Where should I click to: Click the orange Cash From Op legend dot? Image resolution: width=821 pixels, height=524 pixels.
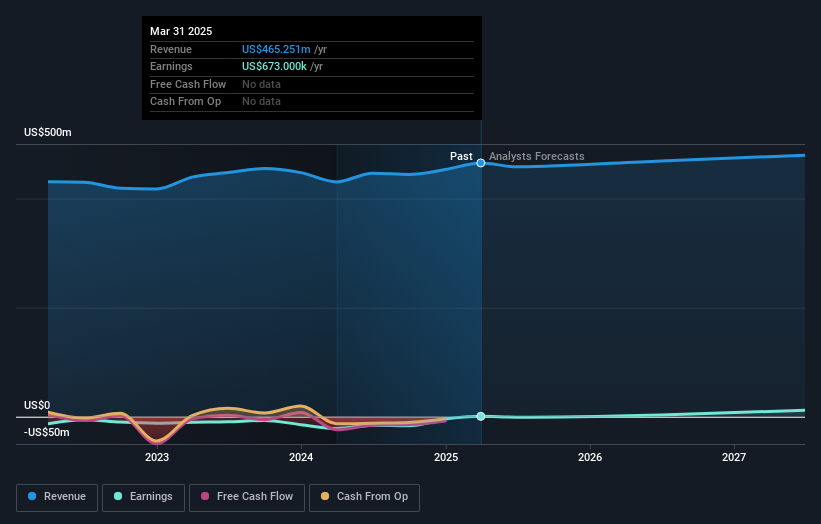(325, 496)
